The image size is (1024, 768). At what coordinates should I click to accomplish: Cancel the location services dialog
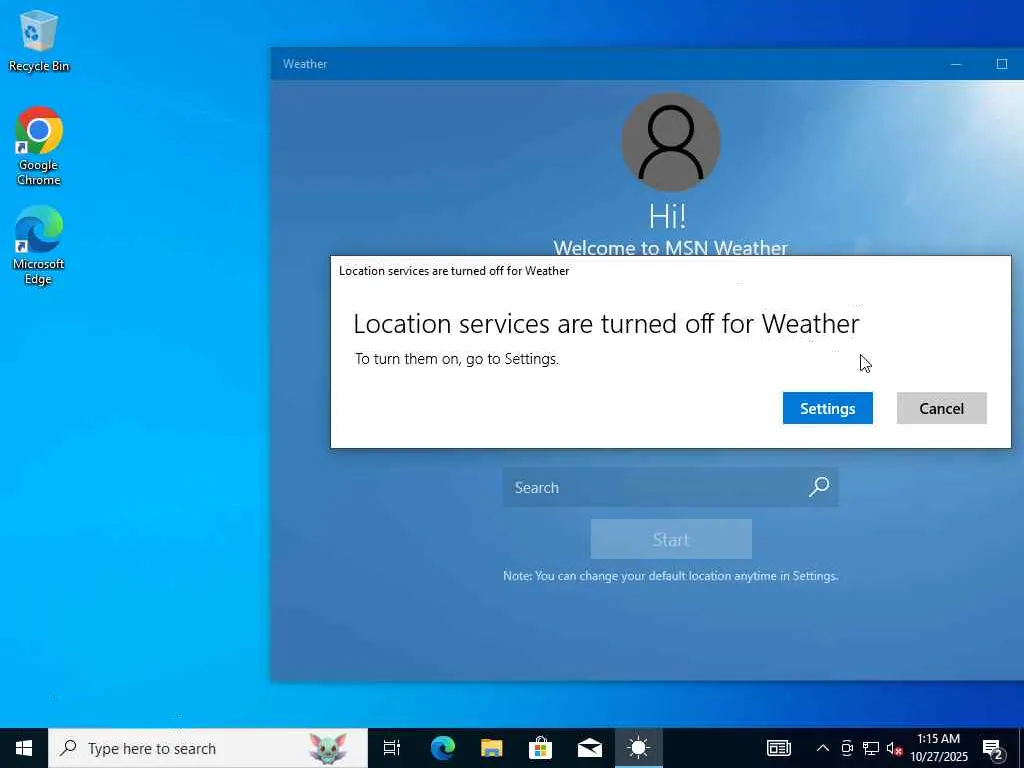coord(941,408)
